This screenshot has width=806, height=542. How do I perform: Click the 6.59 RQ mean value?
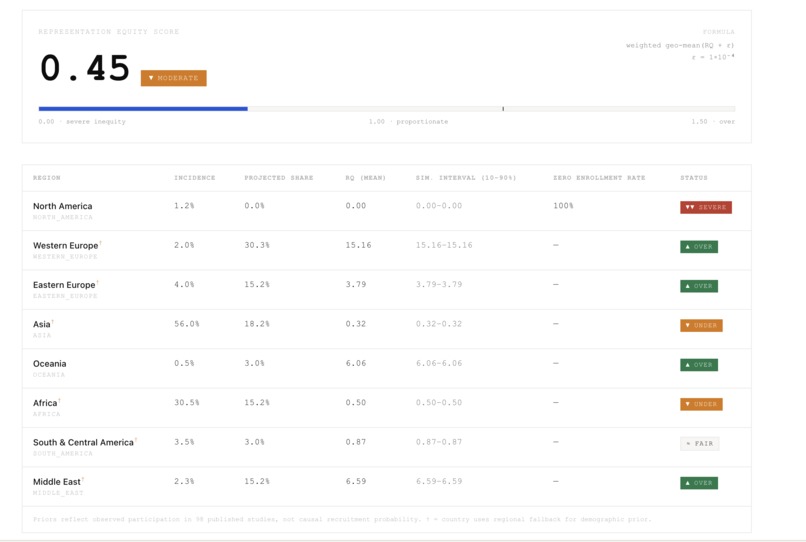356,481
